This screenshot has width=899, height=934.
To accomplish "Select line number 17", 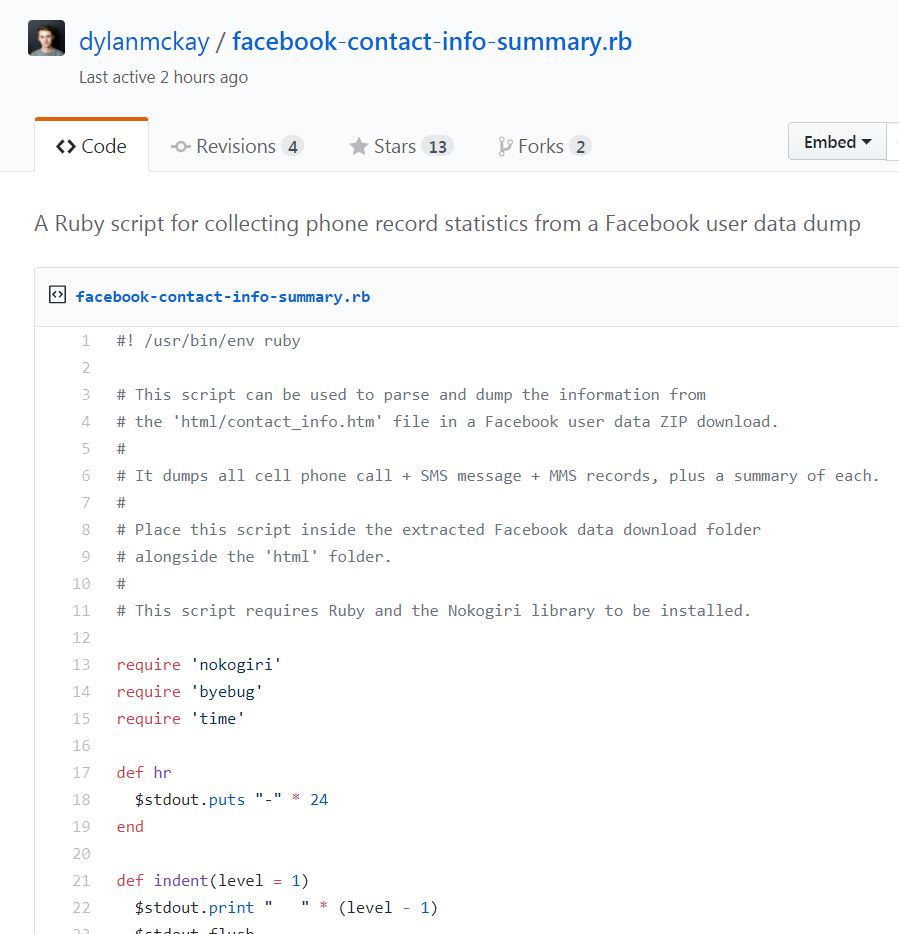I will click(x=81, y=773).
